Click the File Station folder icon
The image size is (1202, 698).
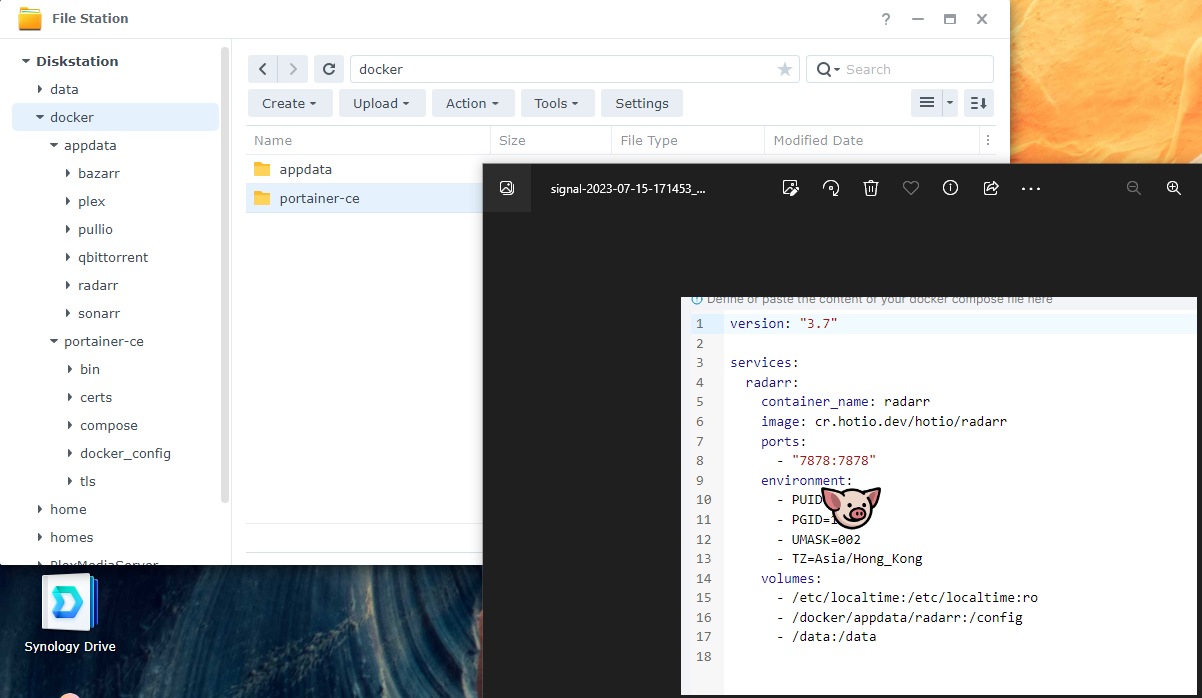pos(30,18)
